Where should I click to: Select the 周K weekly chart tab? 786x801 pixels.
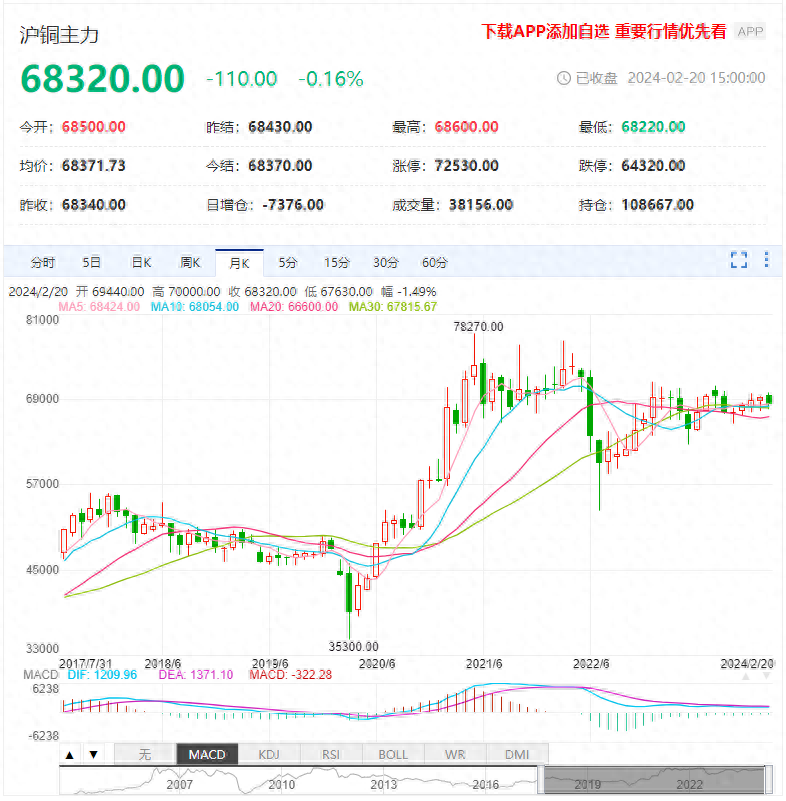(190, 263)
